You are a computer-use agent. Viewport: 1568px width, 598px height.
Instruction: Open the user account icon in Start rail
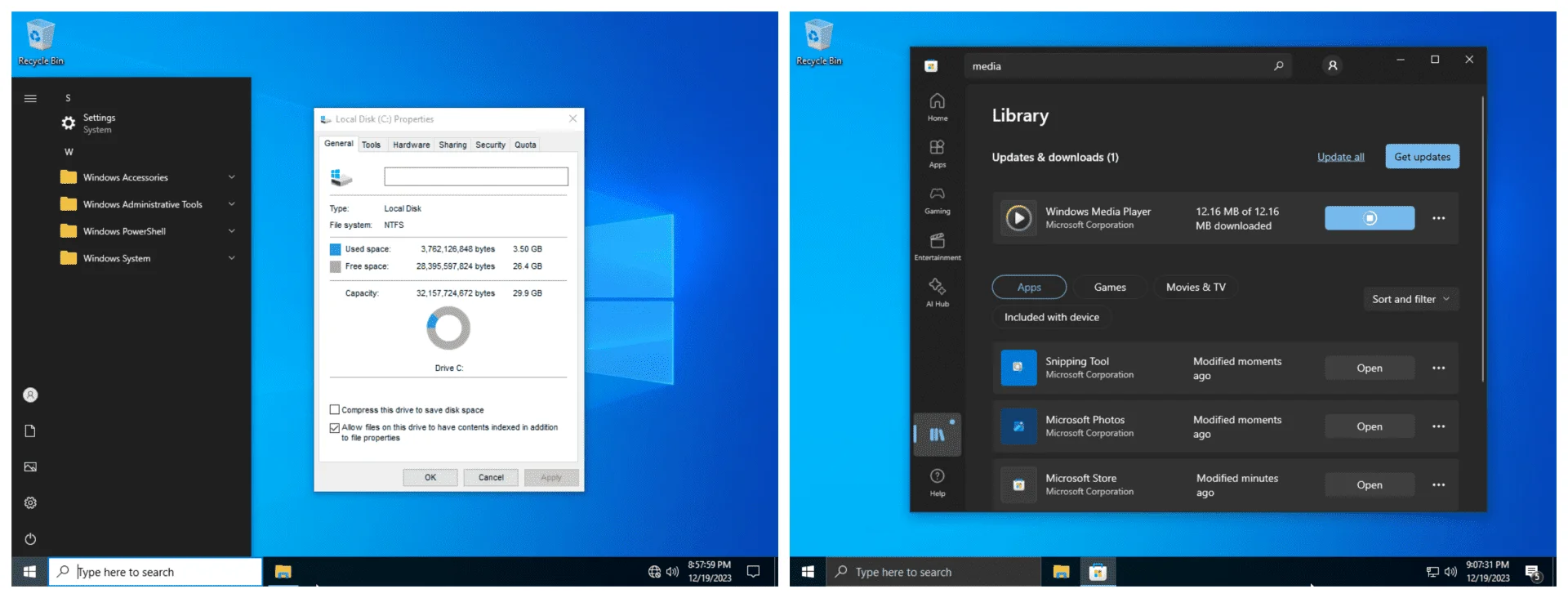(30, 395)
